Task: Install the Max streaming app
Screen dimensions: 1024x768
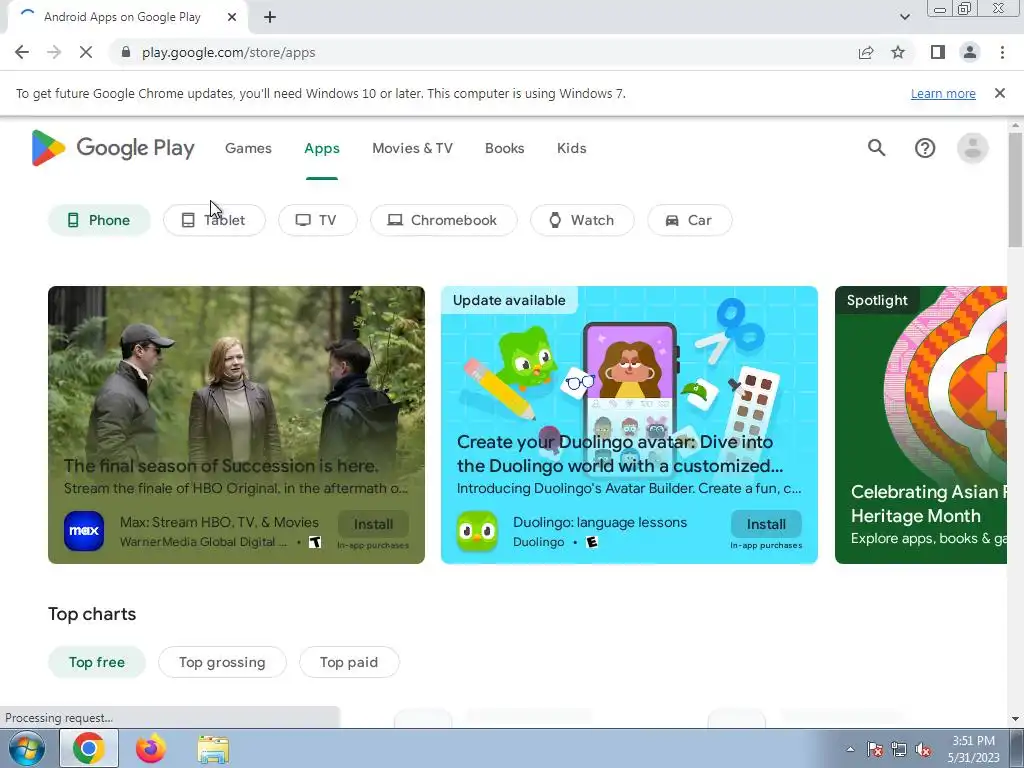Action: click(x=374, y=524)
